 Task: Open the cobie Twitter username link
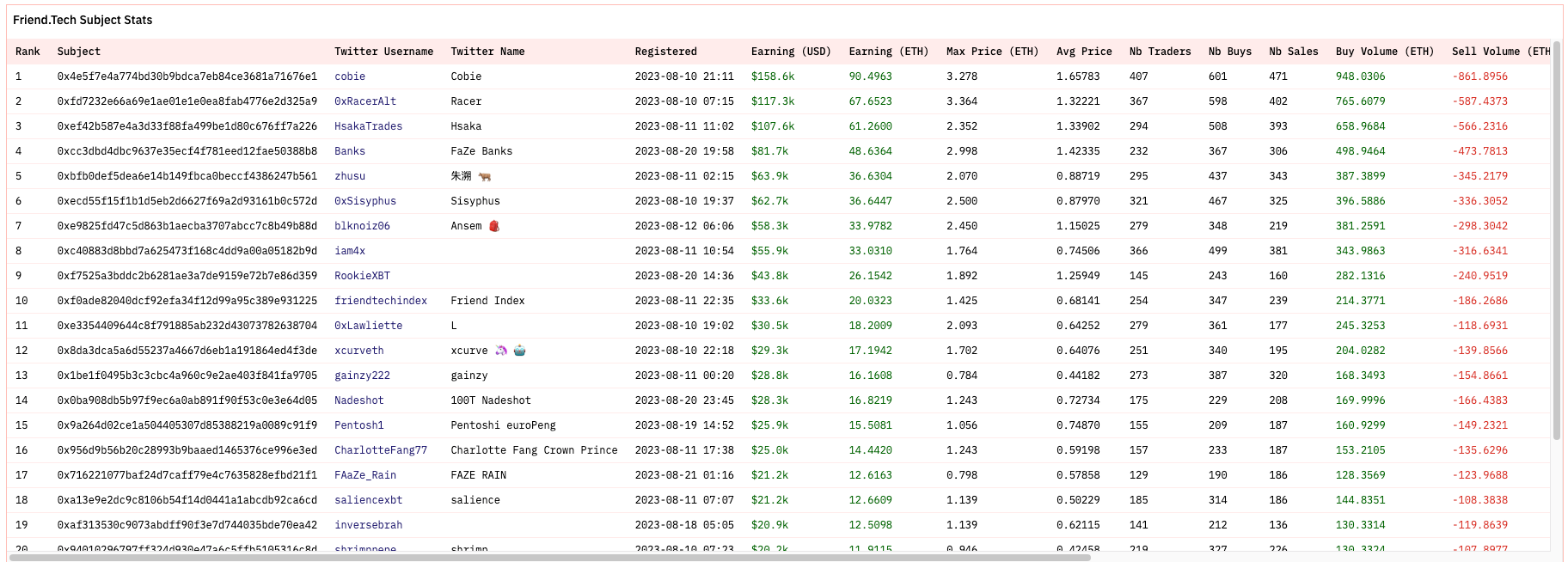tap(349, 76)
